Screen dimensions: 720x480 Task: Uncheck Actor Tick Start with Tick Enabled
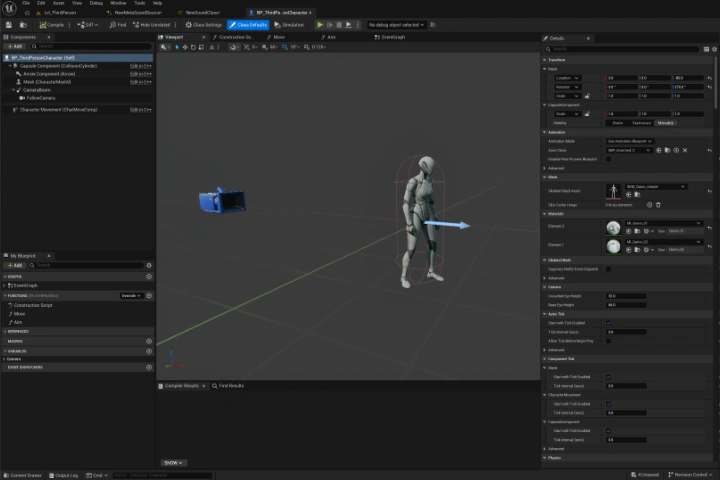(608, 323)
